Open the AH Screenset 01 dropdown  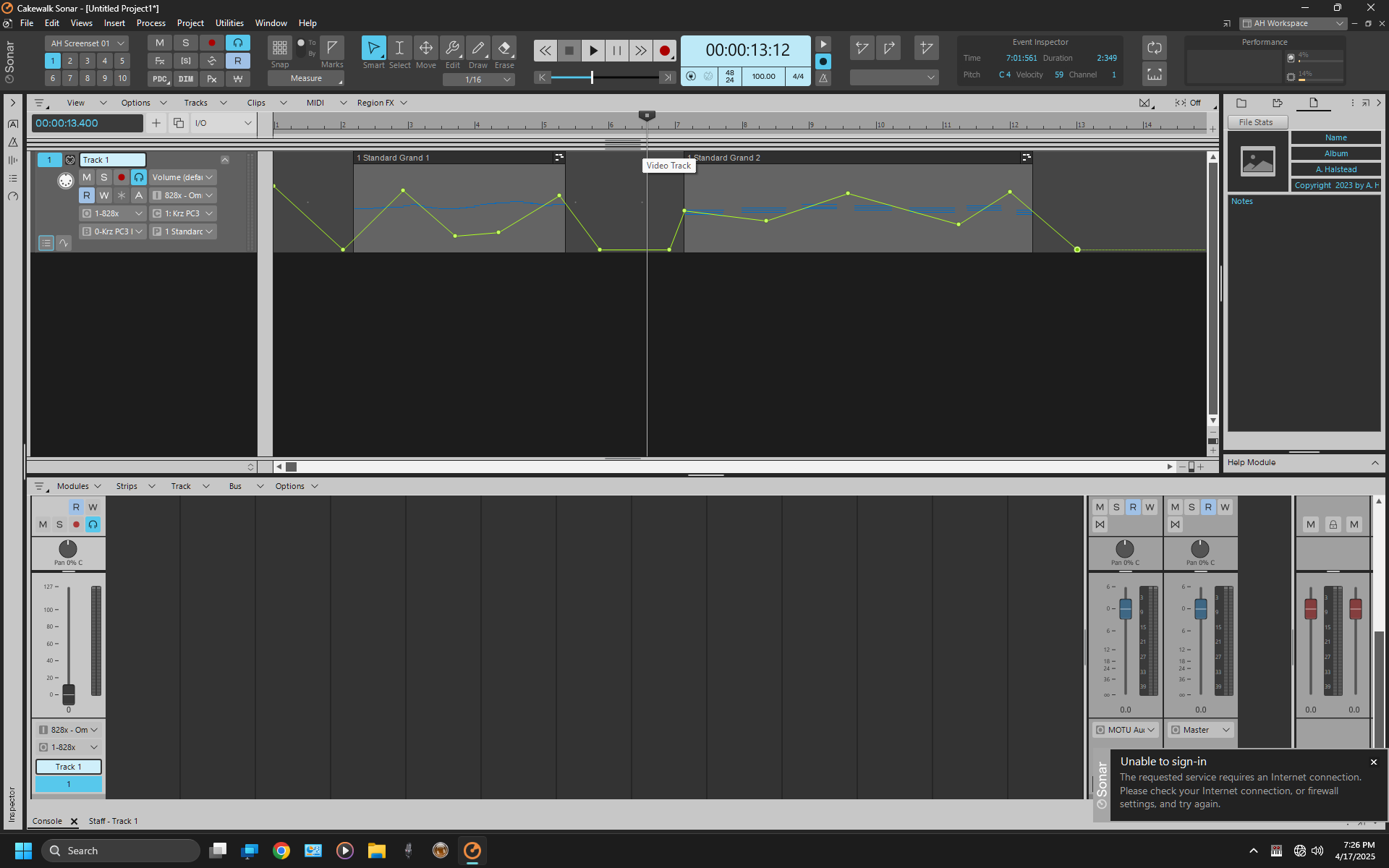(87, 43)
